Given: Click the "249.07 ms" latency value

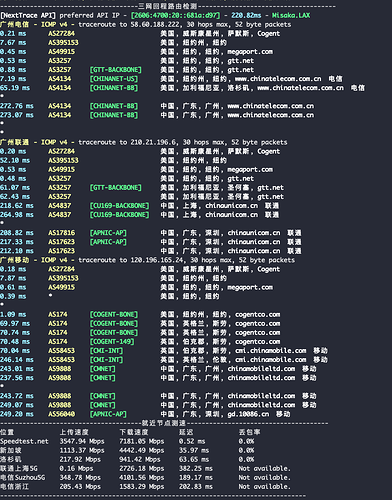Looking at the screenshot, I should tap(17, 405).
